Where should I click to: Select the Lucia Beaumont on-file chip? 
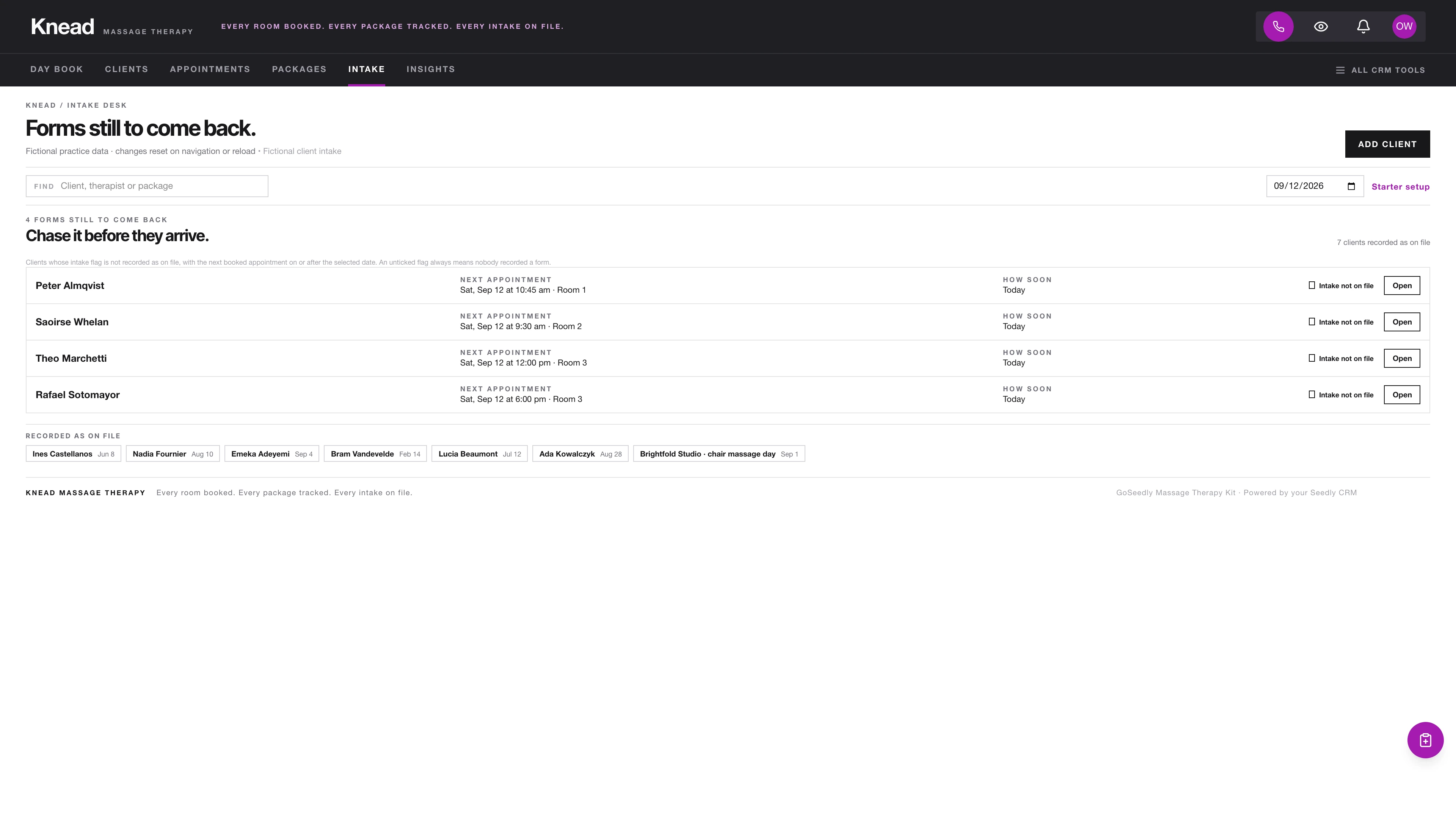coord(479,454)
